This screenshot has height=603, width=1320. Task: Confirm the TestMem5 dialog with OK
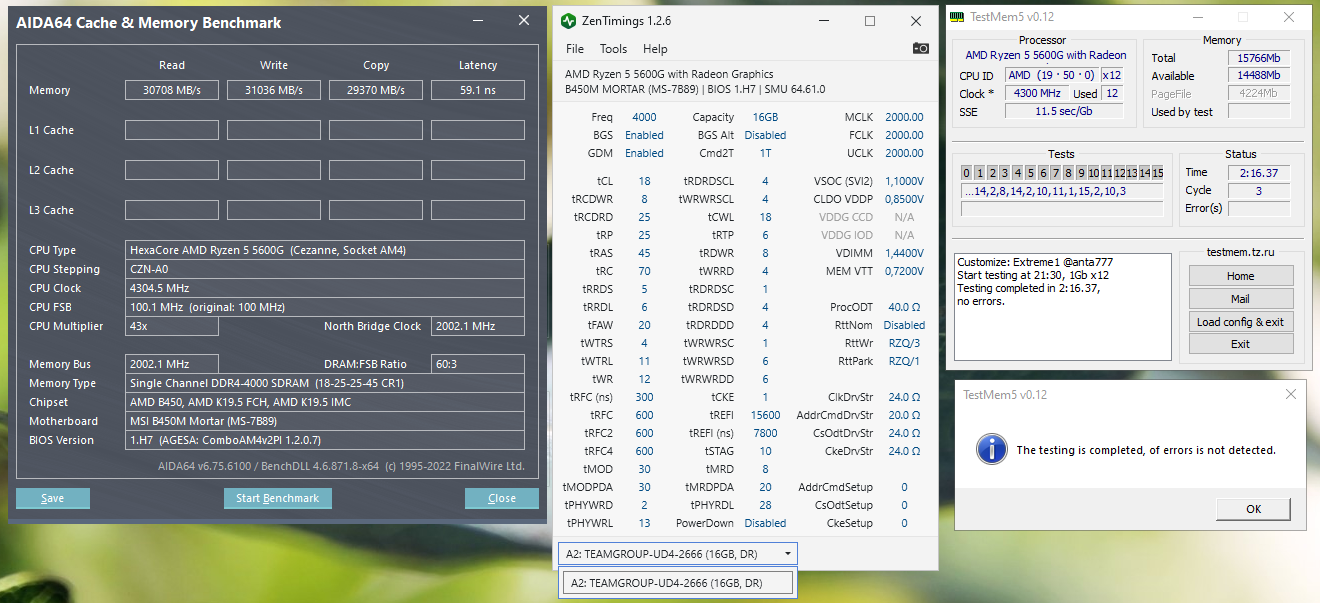point(1253,508)
